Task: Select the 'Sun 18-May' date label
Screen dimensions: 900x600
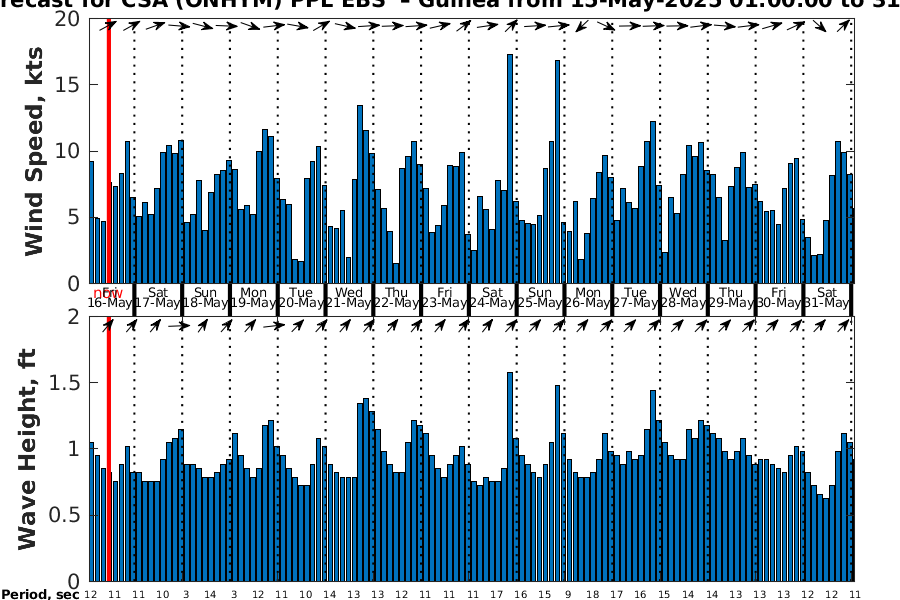Action: tap(205, 297)
